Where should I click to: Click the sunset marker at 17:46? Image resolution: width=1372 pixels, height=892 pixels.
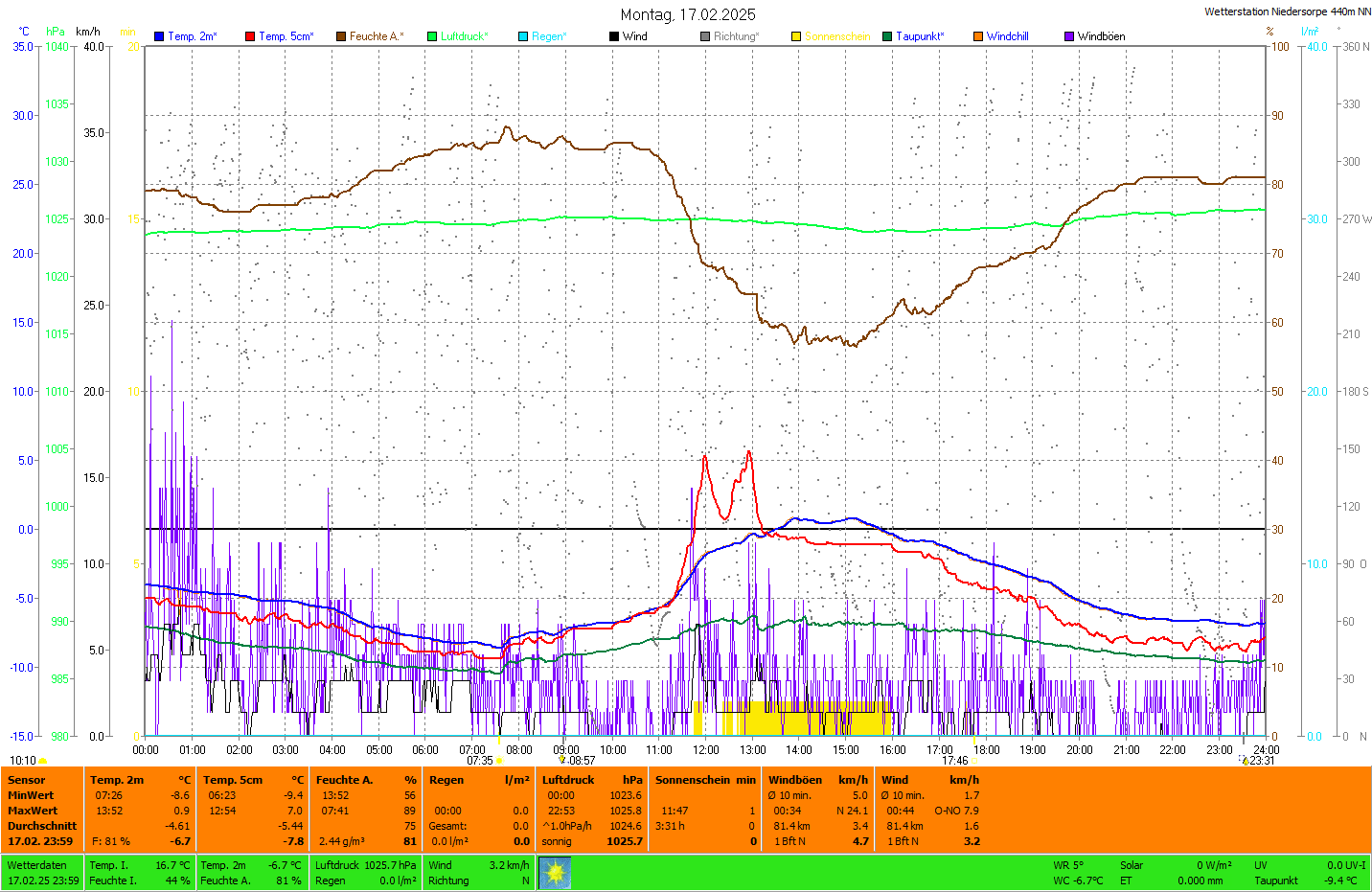(x=973, y=761)
